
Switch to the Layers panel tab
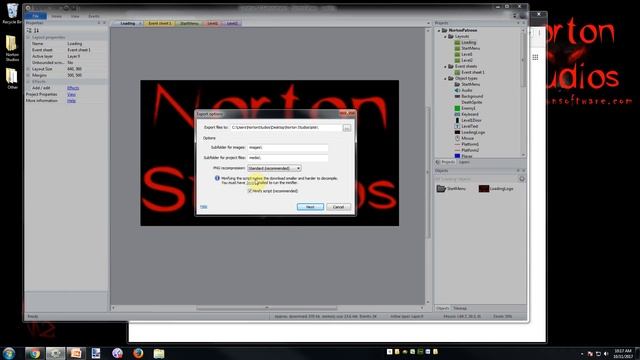click(x=464, y=162)
